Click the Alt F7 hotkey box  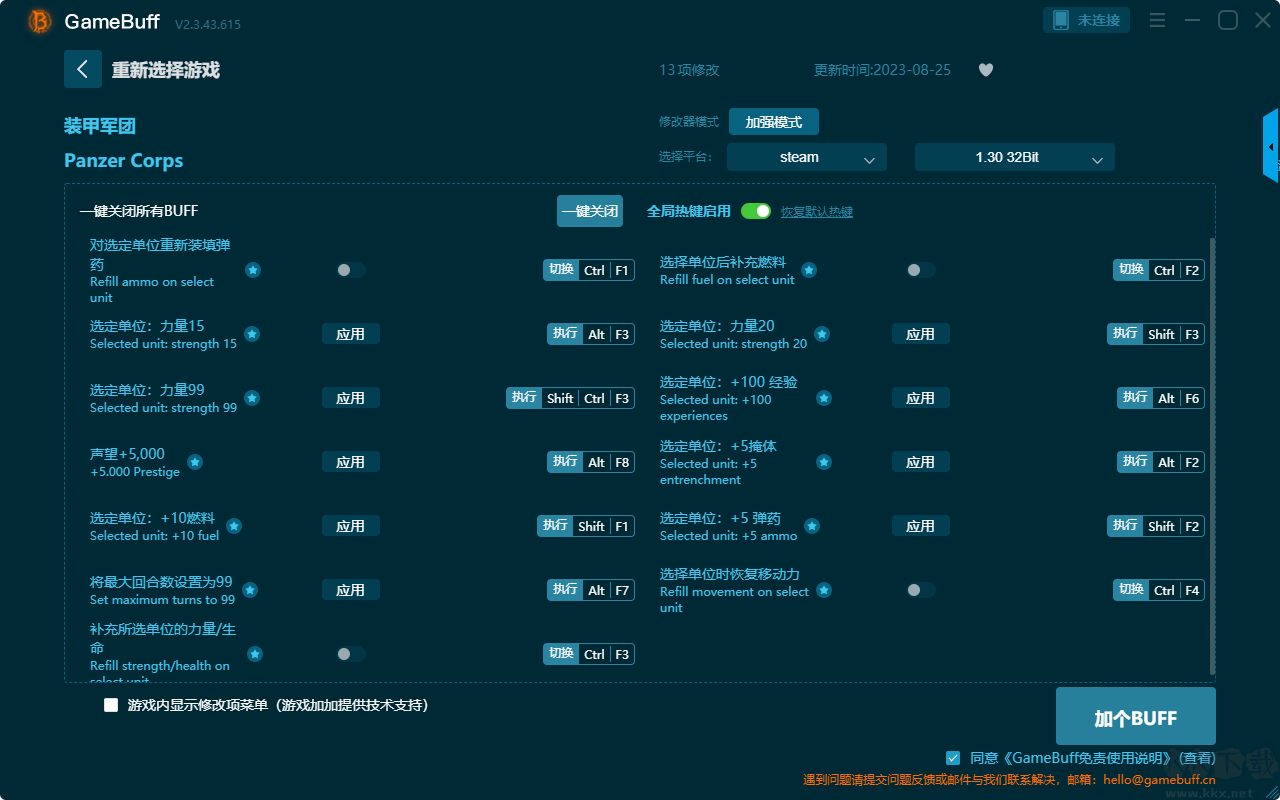[591, 590]
